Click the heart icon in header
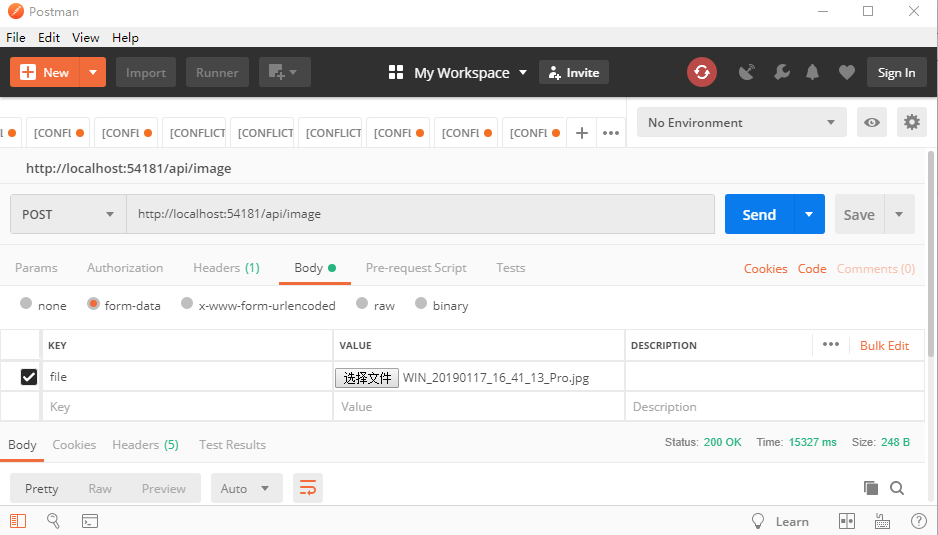The width and height of the screenshot is (938, 535). 846,72
